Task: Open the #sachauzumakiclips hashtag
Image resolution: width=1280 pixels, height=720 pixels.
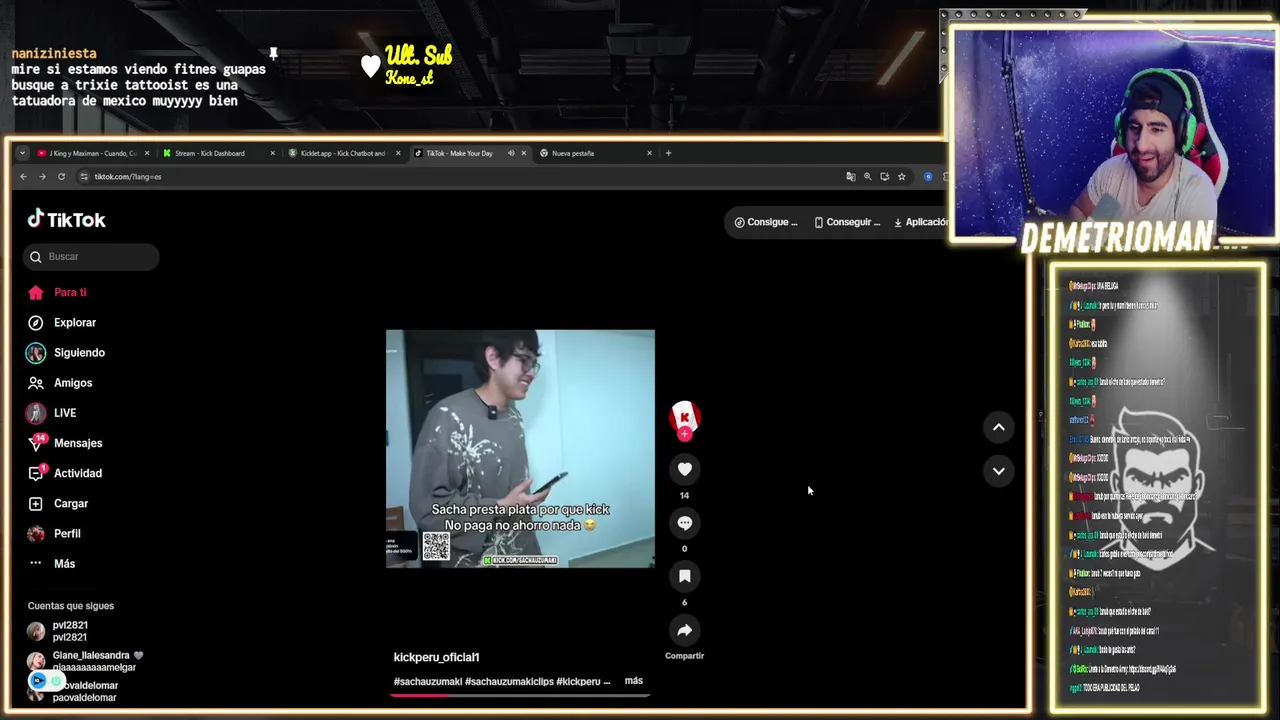Action: click(x=509, y=681)
